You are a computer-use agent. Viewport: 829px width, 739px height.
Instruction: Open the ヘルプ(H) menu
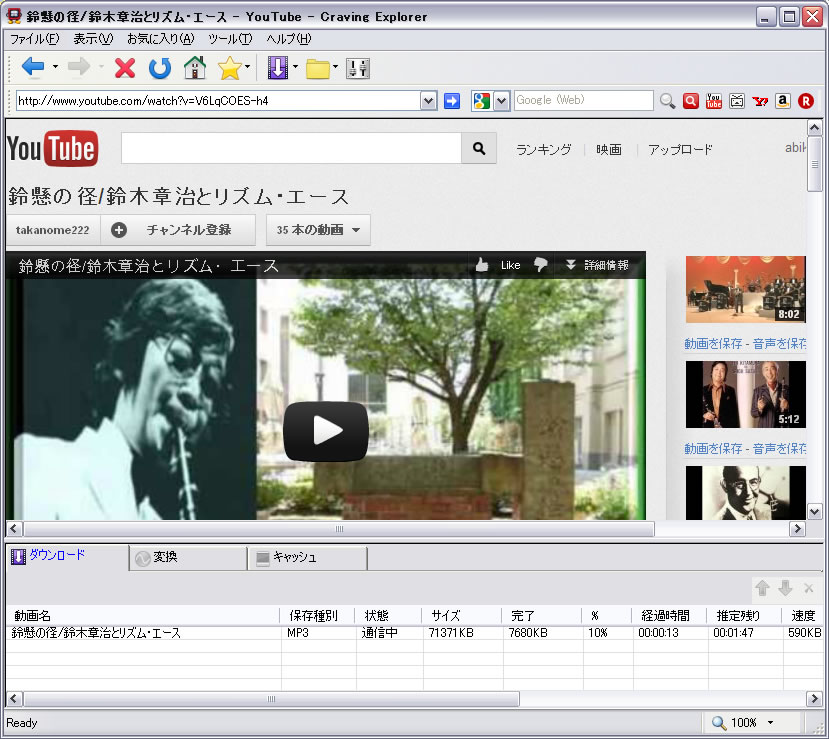point(289,39)
